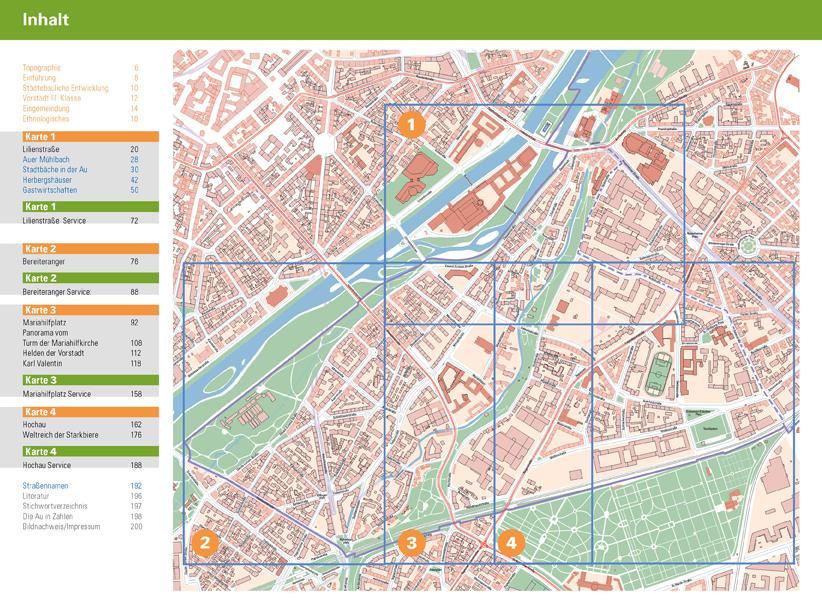Viewport: 822px width, 609px height.
Task: Select the orange map marker number 2
Action: pyautogui.click(x=205, y=543)
